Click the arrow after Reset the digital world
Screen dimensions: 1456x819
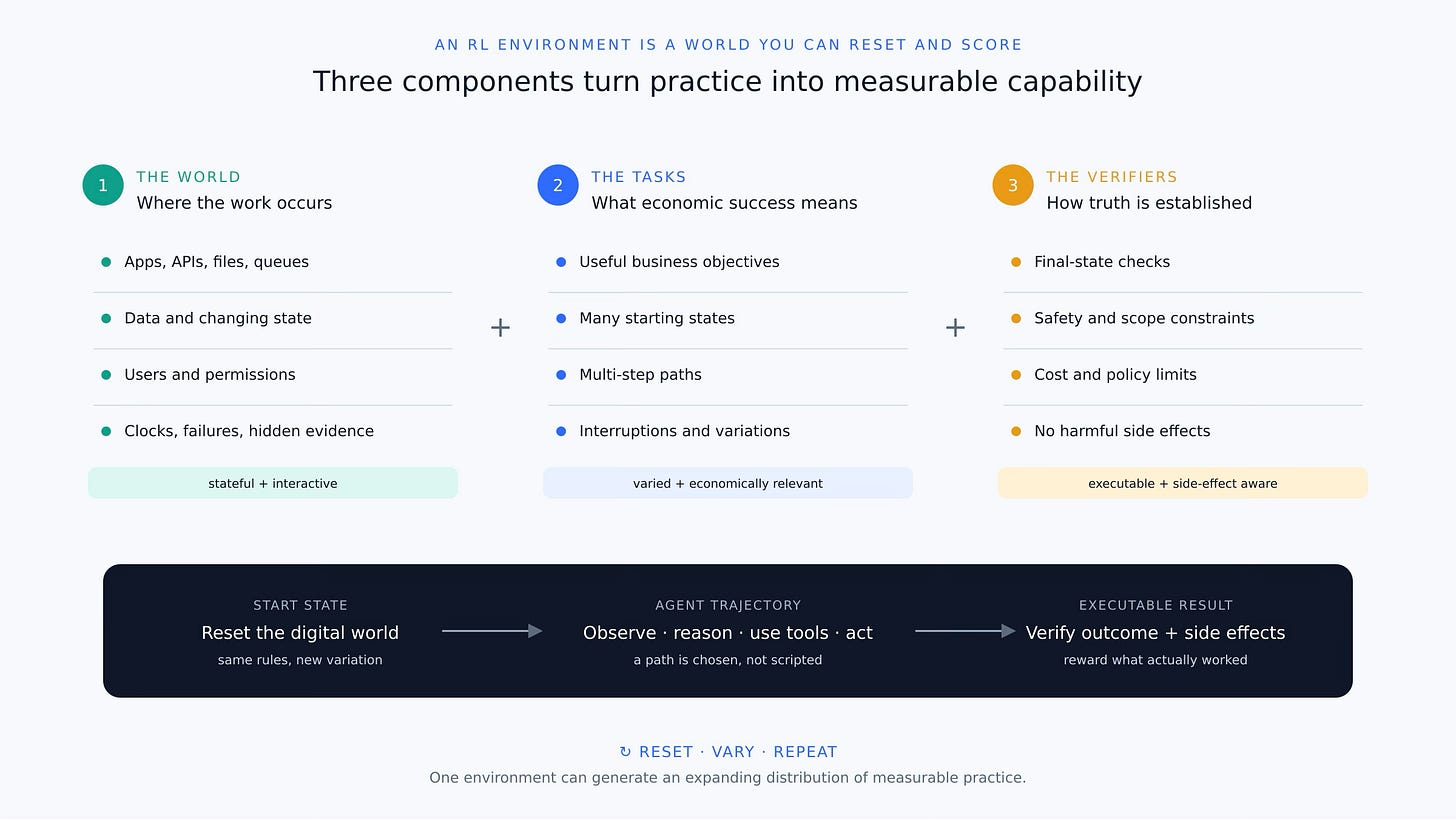tap(492, 631)
